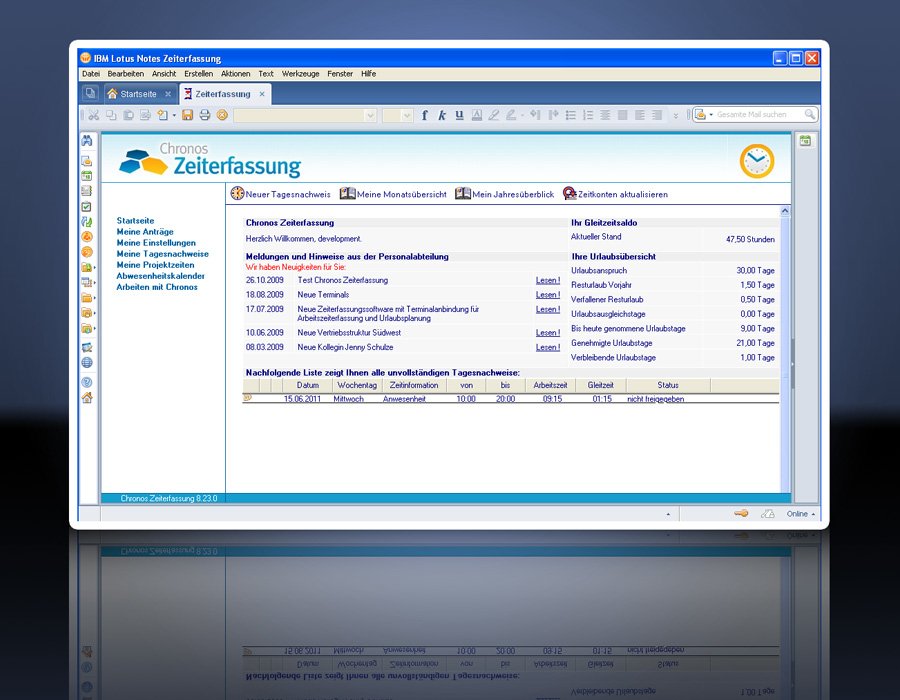
Task: Open the Calendar bookmark icon in sidebar
Action: pos(87,176)
